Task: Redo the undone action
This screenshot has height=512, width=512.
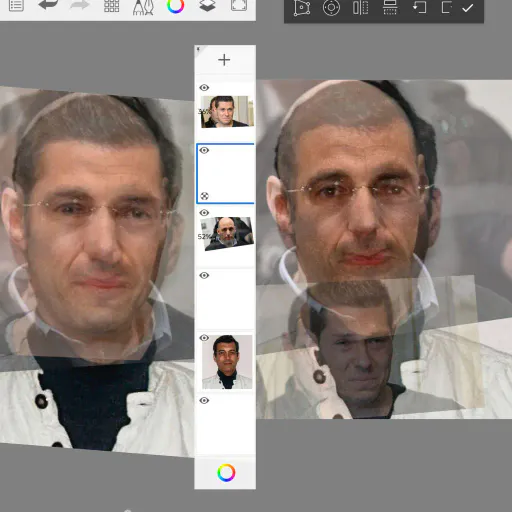Action: (79, 5)
